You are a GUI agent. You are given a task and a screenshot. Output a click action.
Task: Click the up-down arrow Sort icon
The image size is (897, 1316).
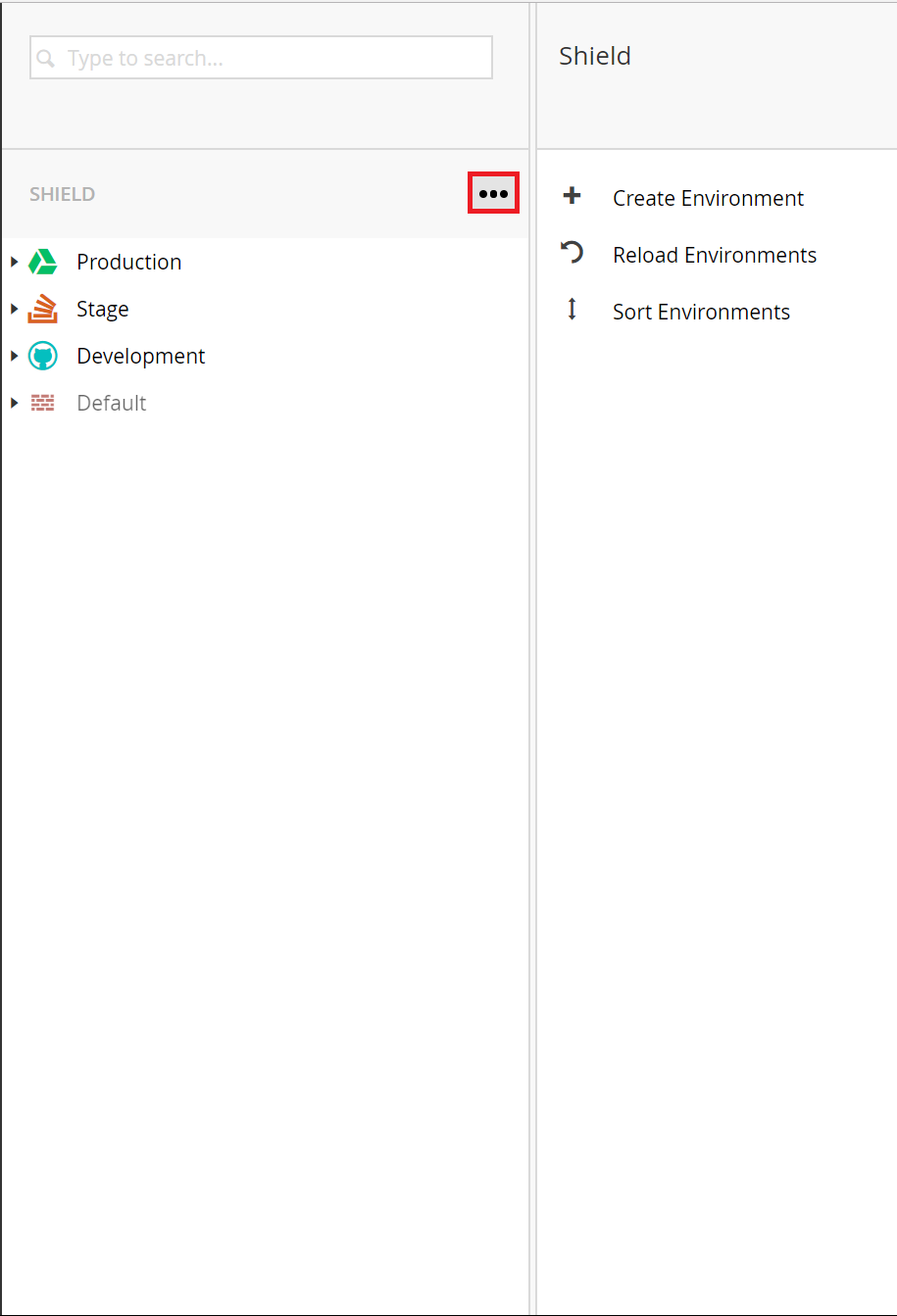click(x=572, y=310)
